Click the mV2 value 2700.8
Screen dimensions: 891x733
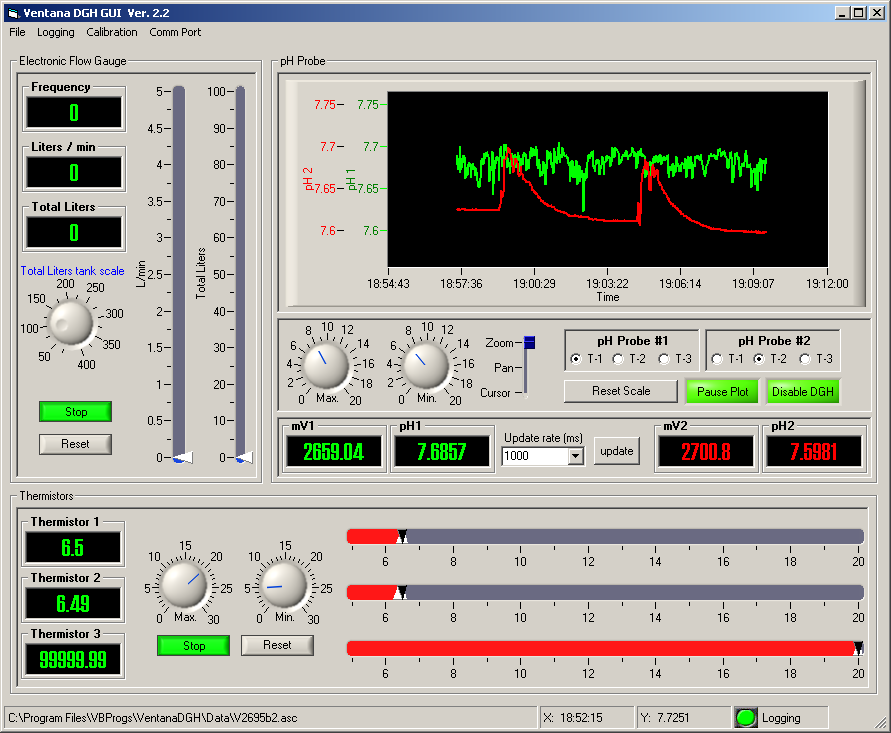pyautogui.click(x=706, y=452)
